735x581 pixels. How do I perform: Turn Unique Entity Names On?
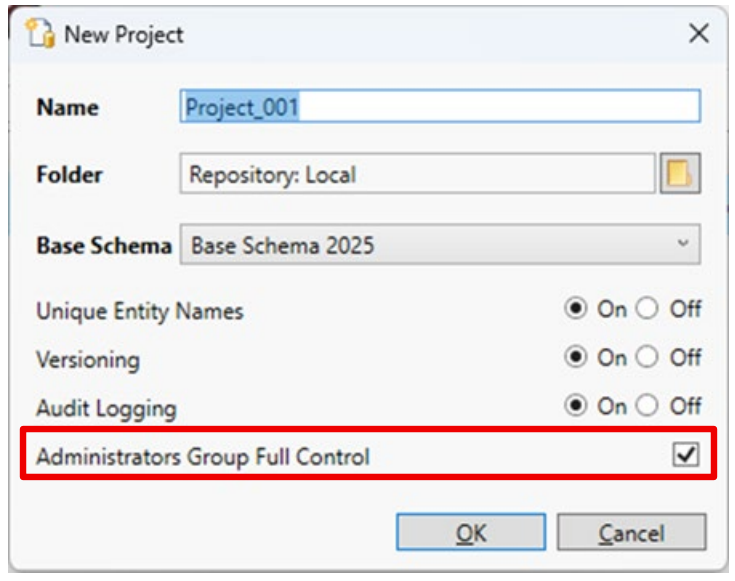tap(576, 309)
